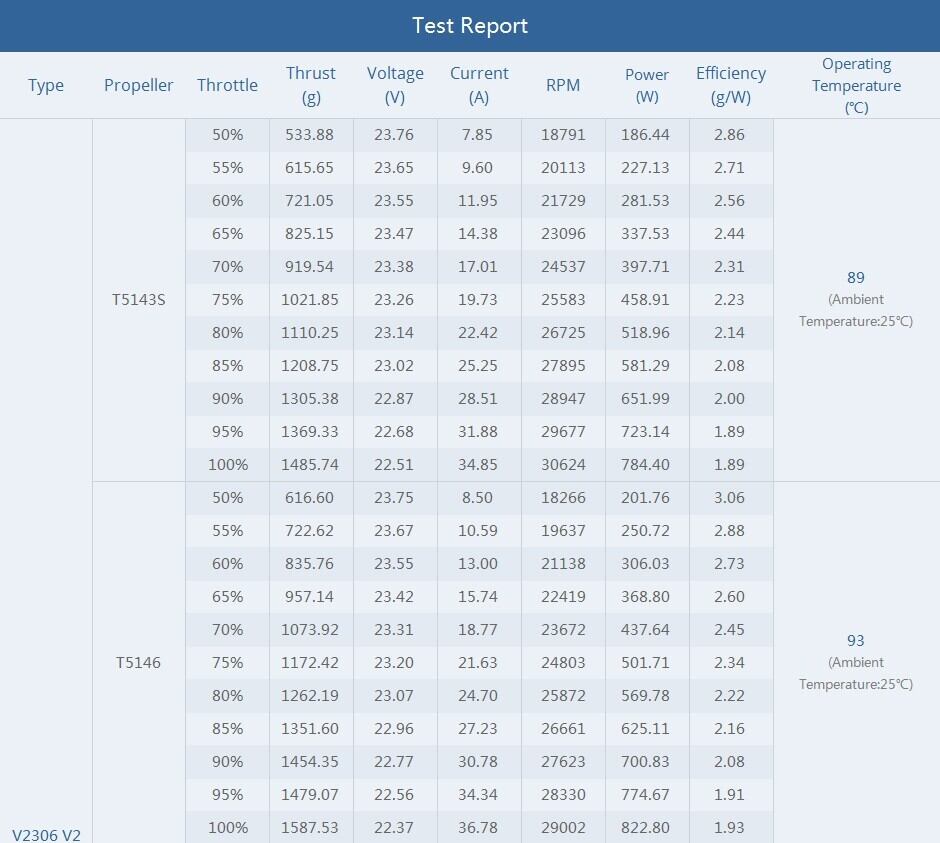Click the Power (W) header
940x843 pixels.
647,85
